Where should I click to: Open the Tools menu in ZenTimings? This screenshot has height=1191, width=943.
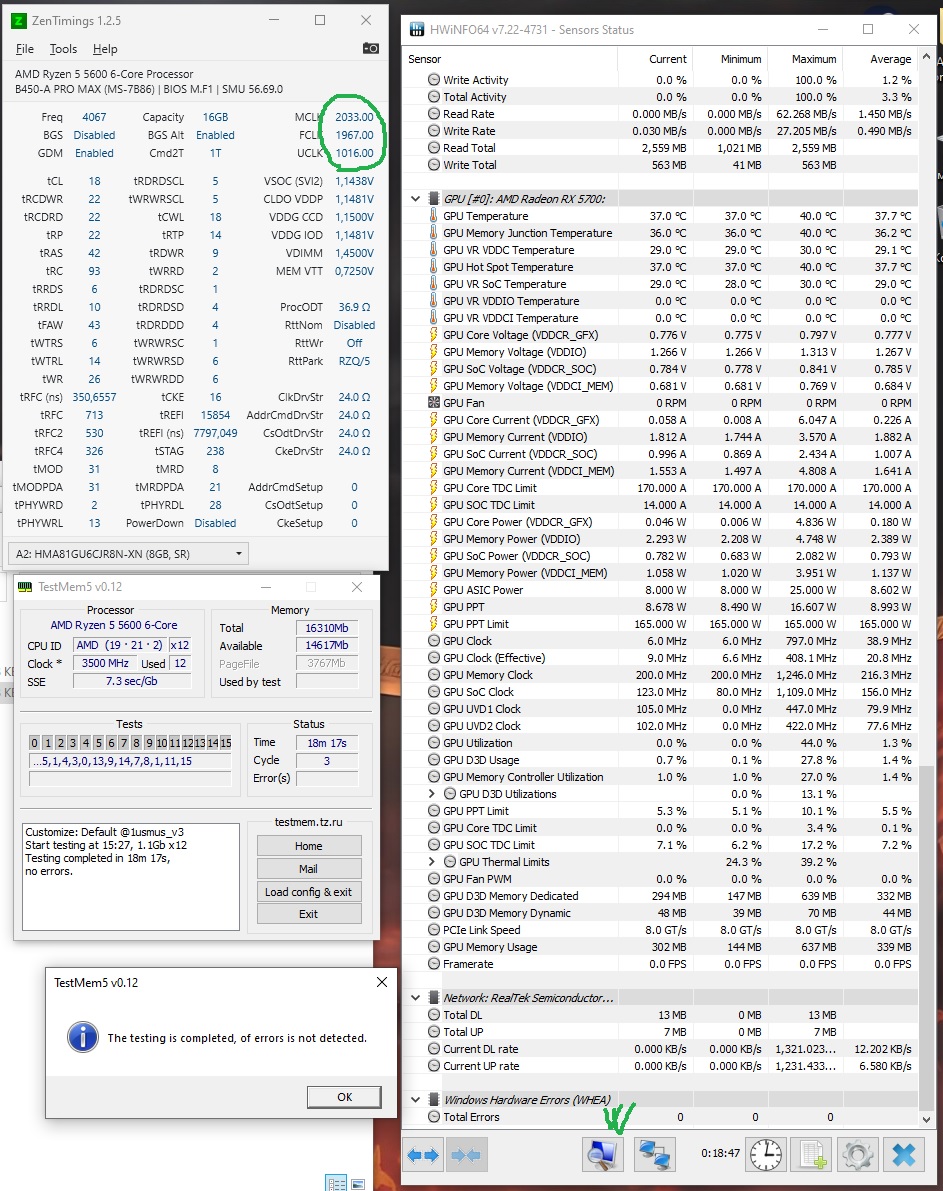[x=63, y=49]
